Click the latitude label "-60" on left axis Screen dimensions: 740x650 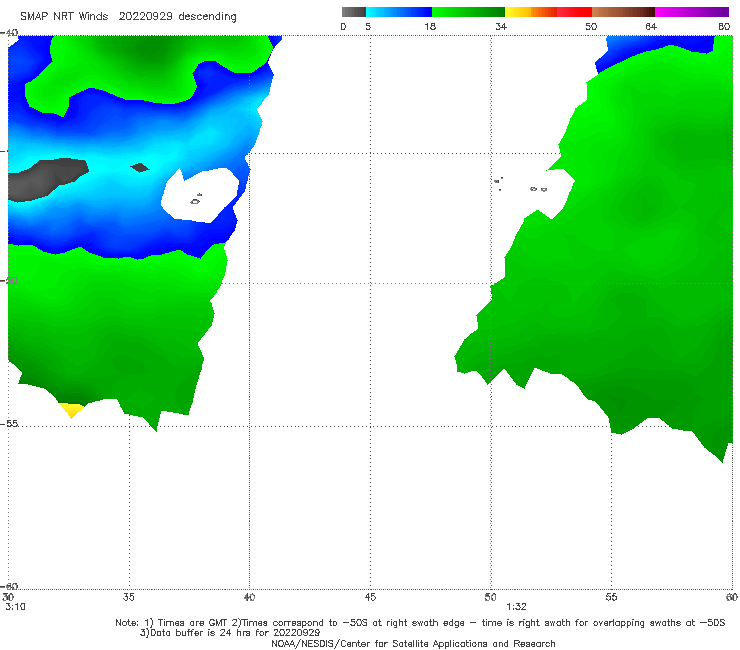coord(9,586)
